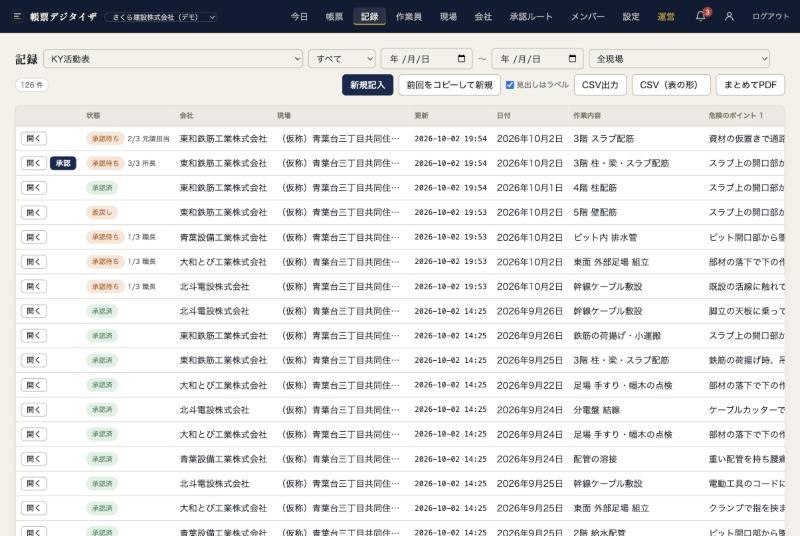Click the CSV（表の形） button

(671, 85)
